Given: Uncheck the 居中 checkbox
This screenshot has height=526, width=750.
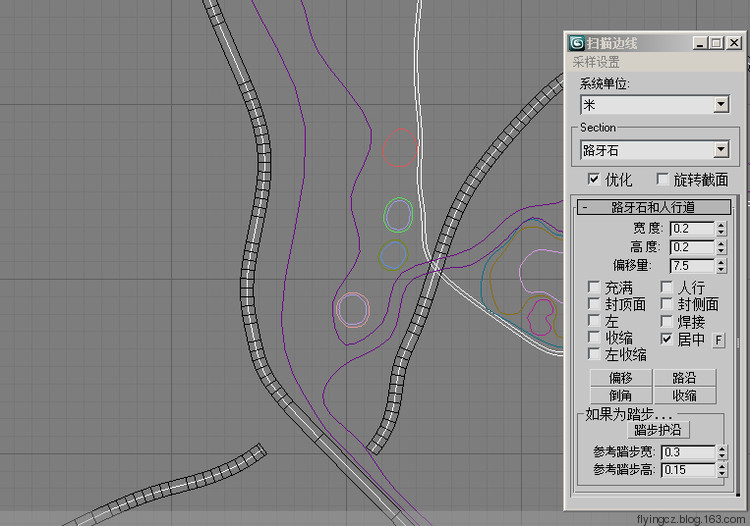Looking at the screenshot, I should pos(666,339).
